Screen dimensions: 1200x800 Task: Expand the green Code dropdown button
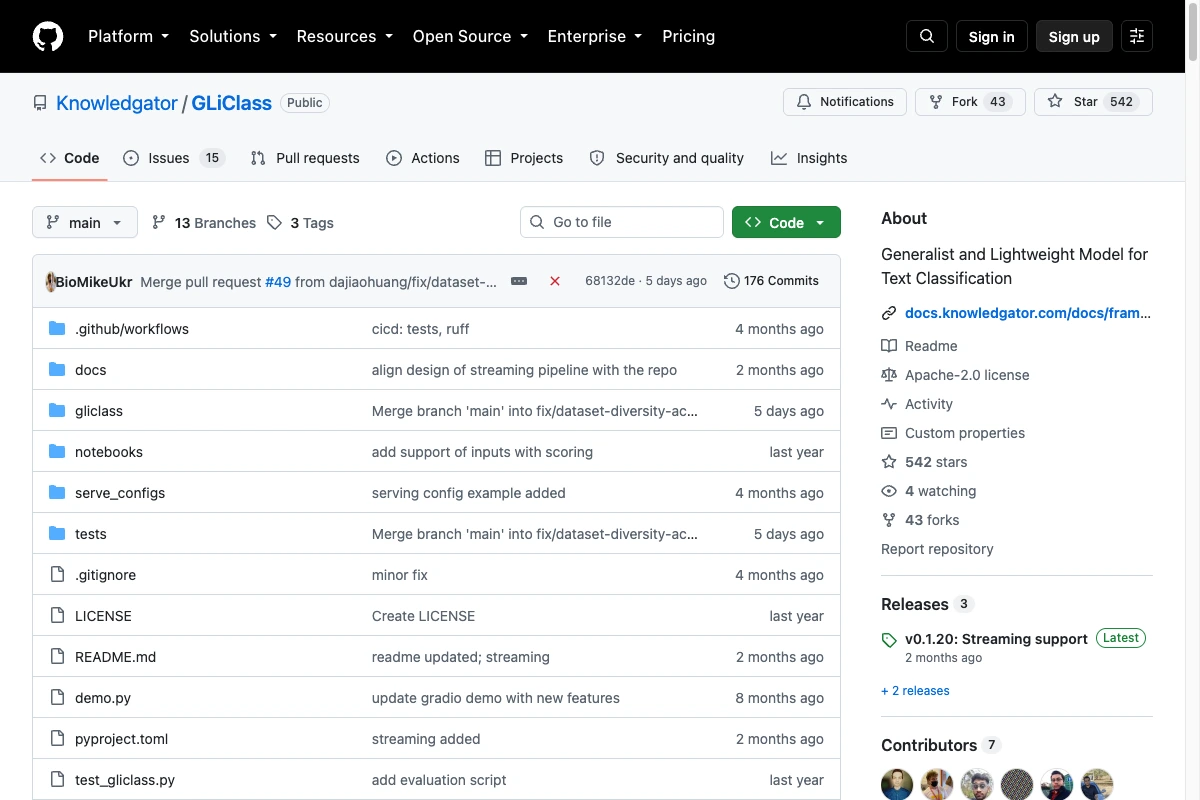click(x=786, y=222)
